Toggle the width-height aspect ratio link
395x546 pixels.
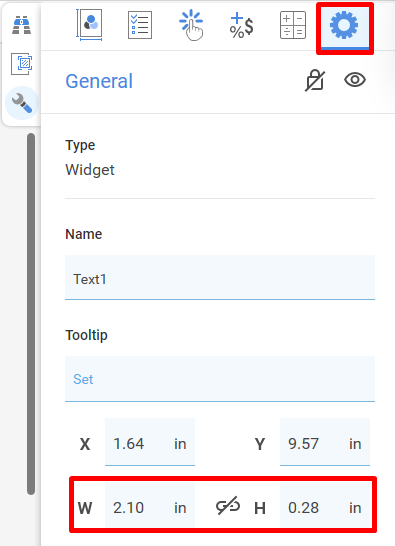pyautogui.click(x=228, y=506)
